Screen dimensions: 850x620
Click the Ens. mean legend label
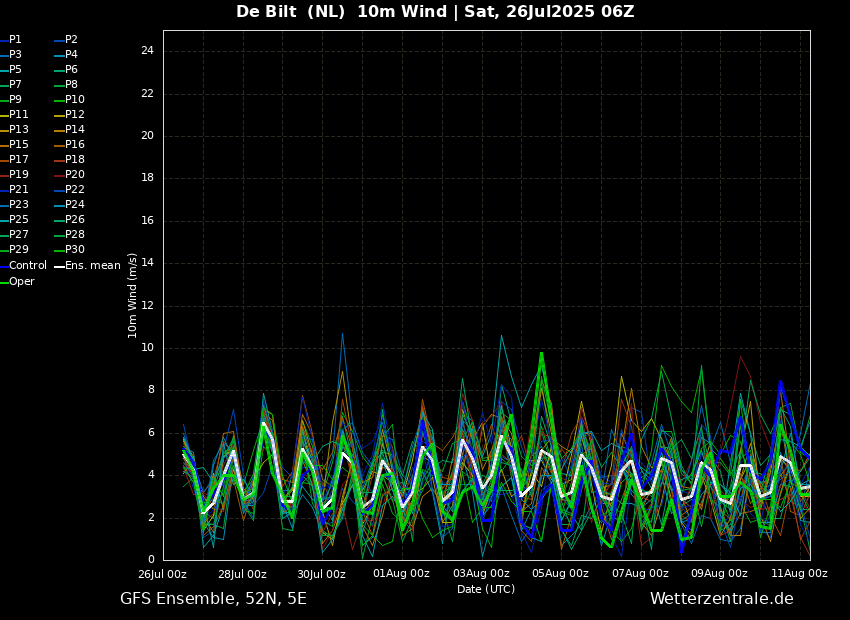[92, 266]
